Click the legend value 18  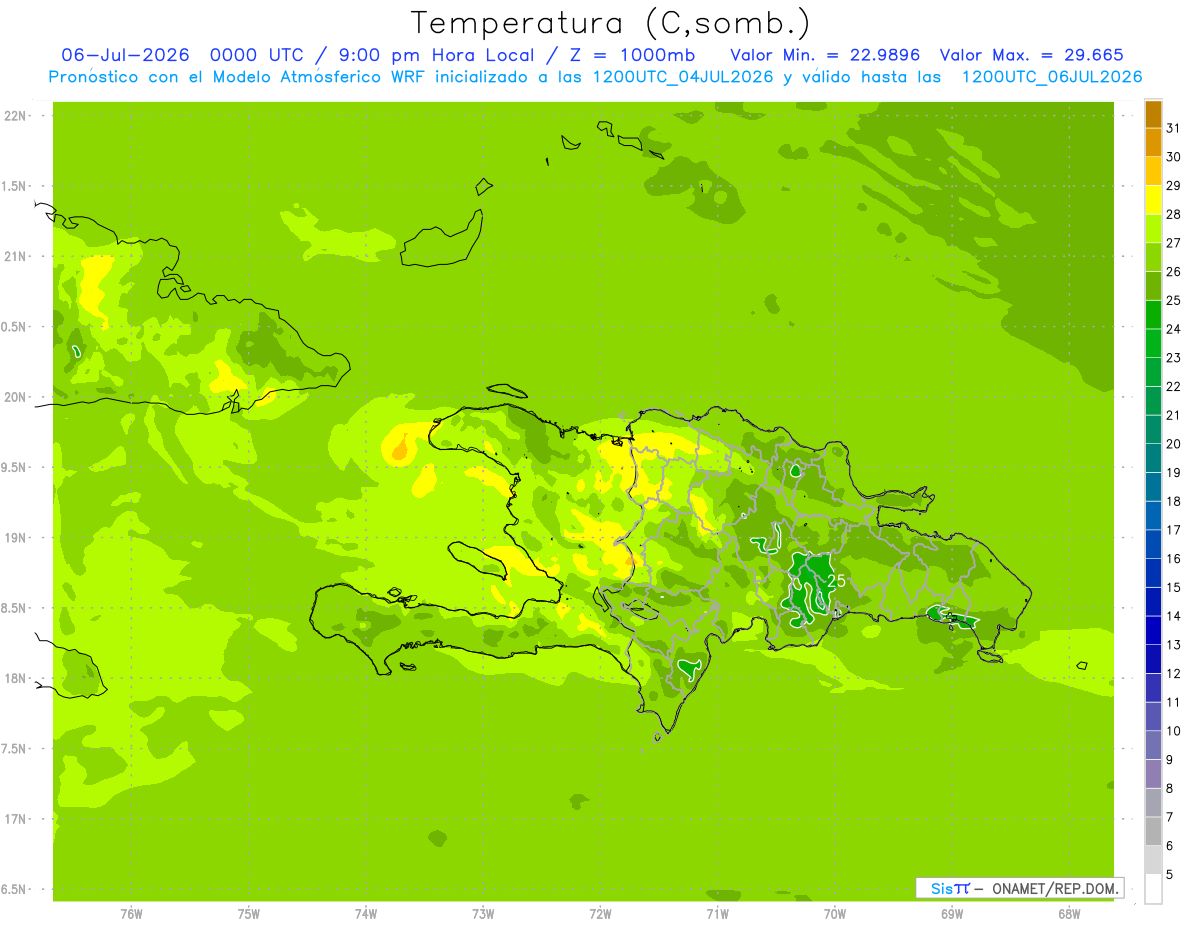coord(1174,501)
